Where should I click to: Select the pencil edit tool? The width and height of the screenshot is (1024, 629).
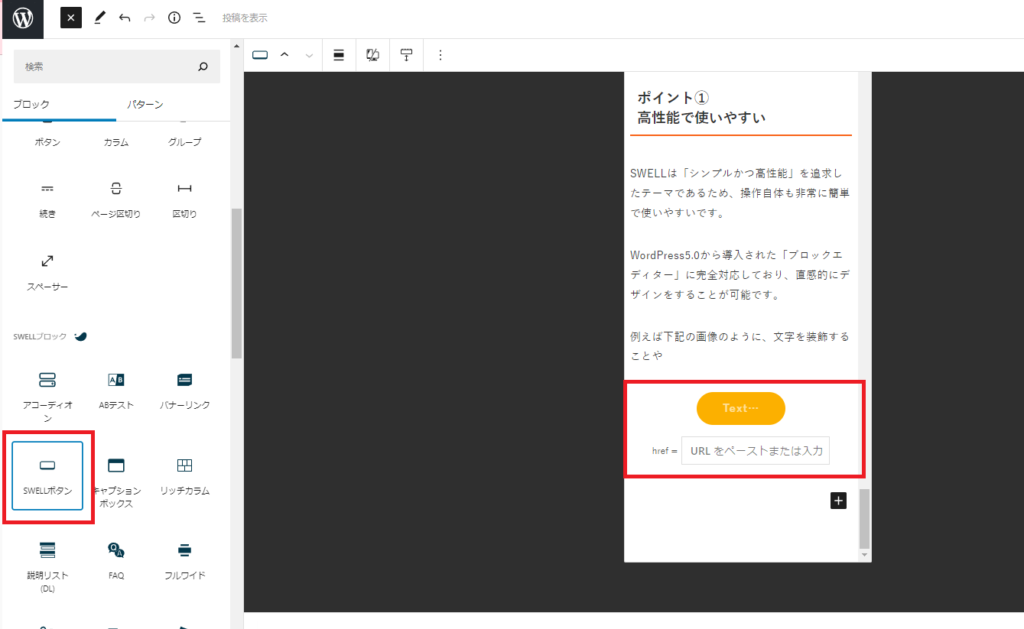point(99,18)
